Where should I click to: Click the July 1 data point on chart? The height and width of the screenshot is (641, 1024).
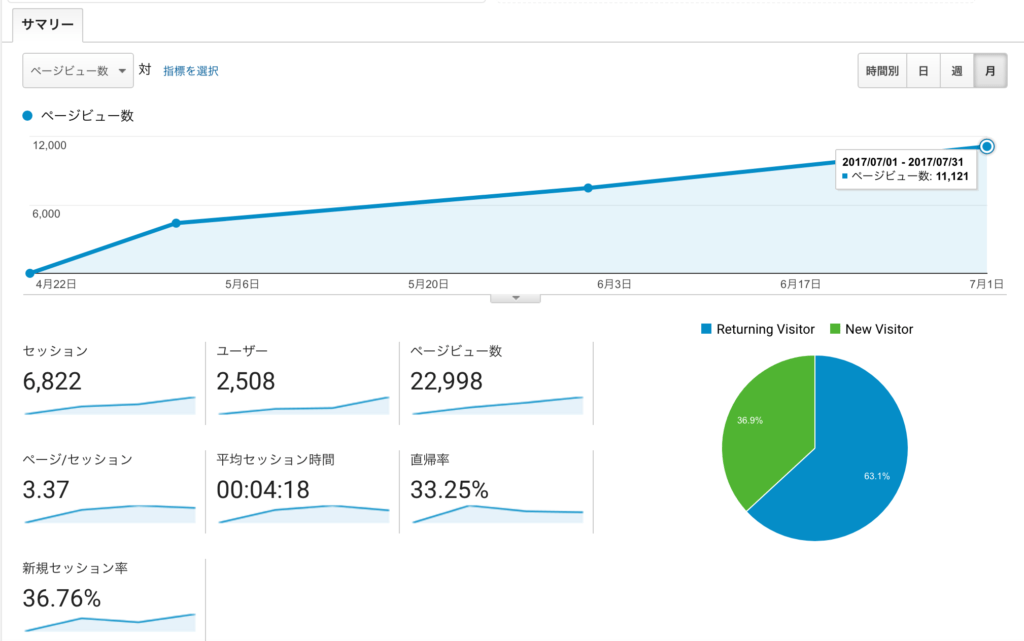pos(987,146)
